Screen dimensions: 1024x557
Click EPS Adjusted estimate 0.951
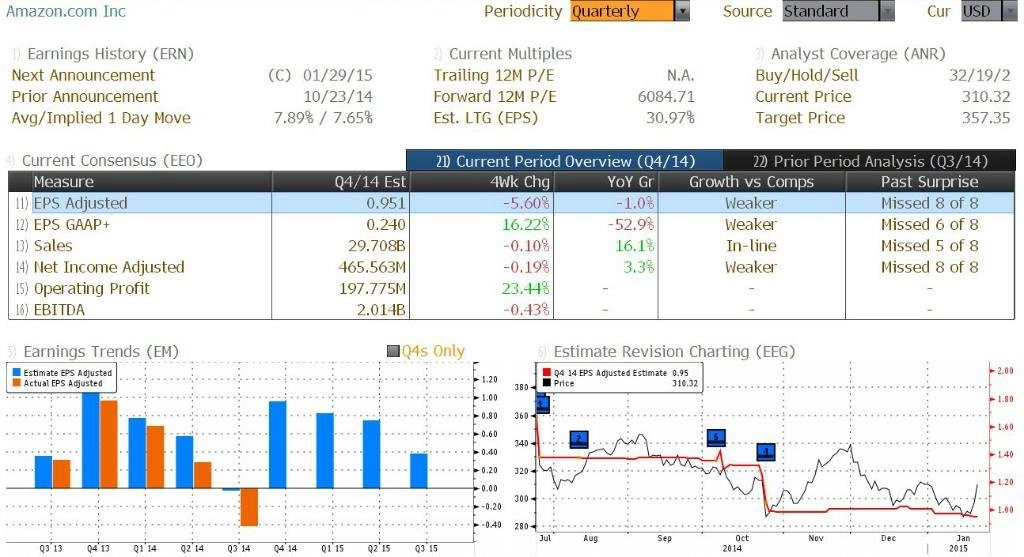(386, 203)
